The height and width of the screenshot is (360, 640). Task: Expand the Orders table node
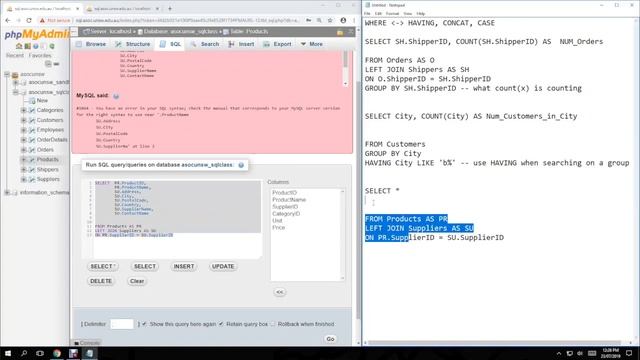pyautogui.click(x=23, y=150)
